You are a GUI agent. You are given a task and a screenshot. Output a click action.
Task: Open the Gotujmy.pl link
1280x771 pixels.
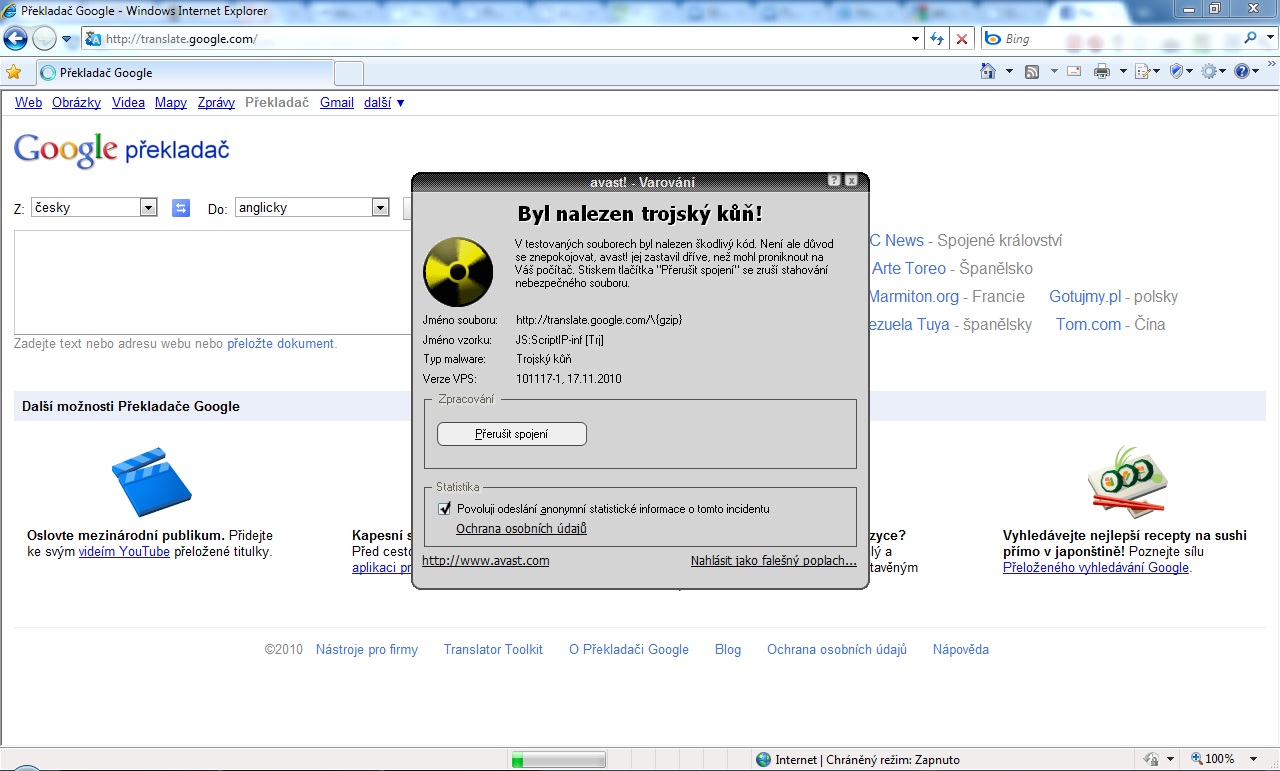(1085, 296)
